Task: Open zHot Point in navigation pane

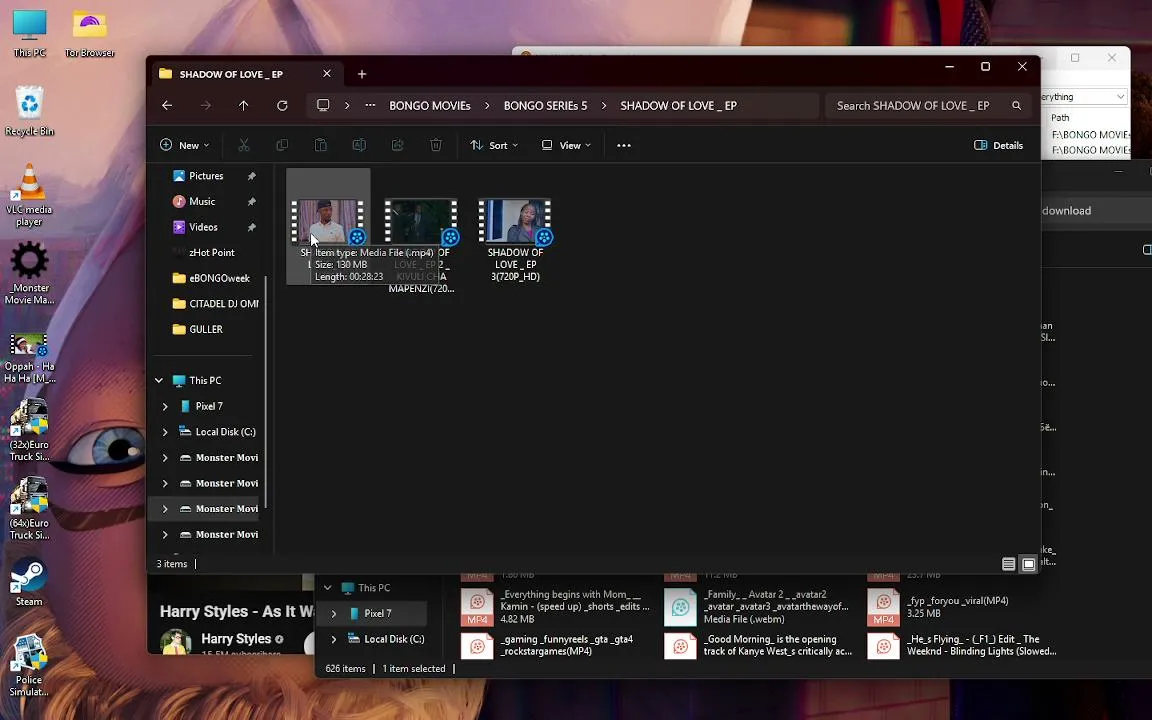Action: pyautogui.click(x=212, y=253)
